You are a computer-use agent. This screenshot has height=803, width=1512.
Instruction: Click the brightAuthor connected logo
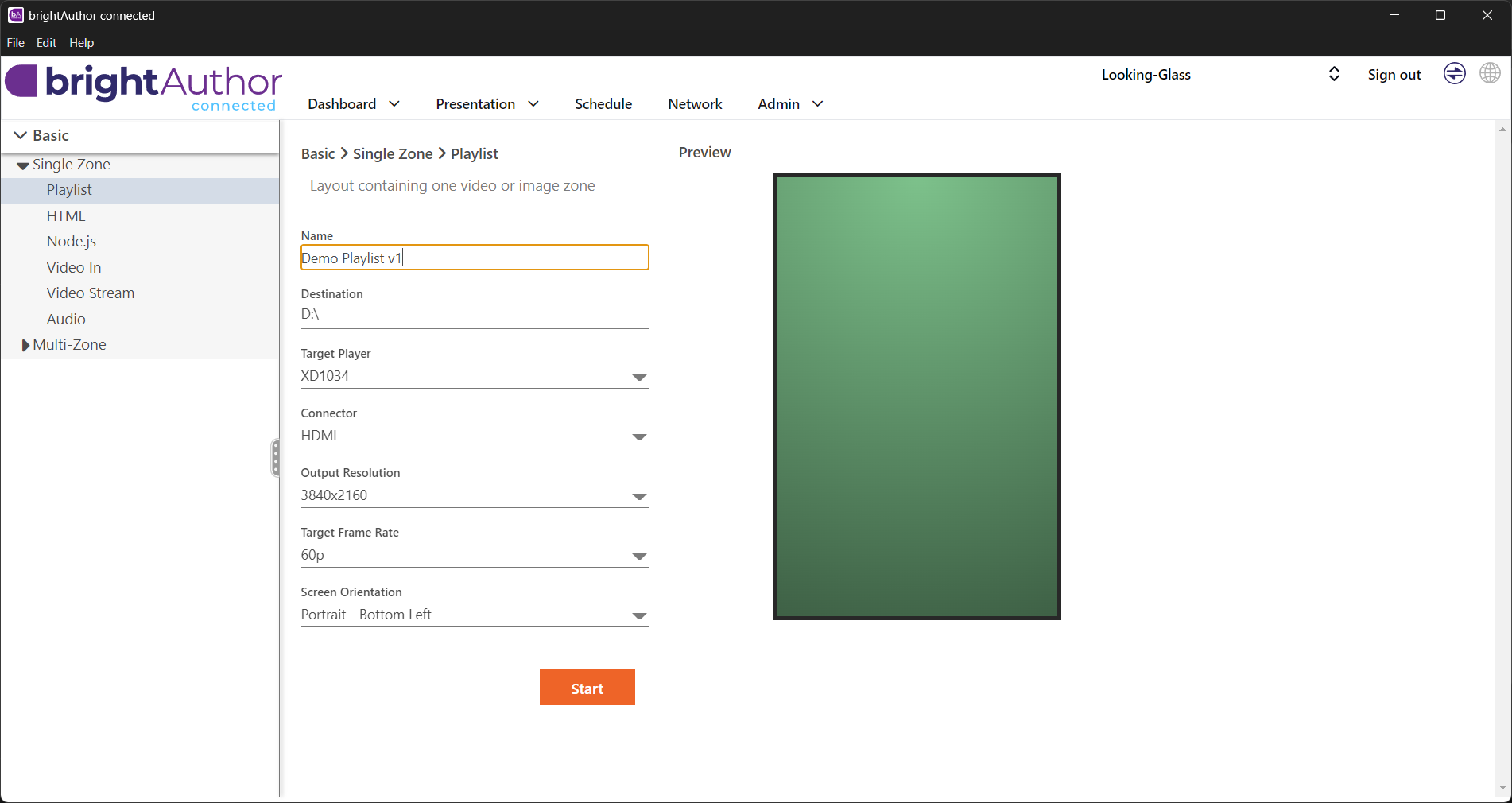pyautogui.click(x=144, y=87)
